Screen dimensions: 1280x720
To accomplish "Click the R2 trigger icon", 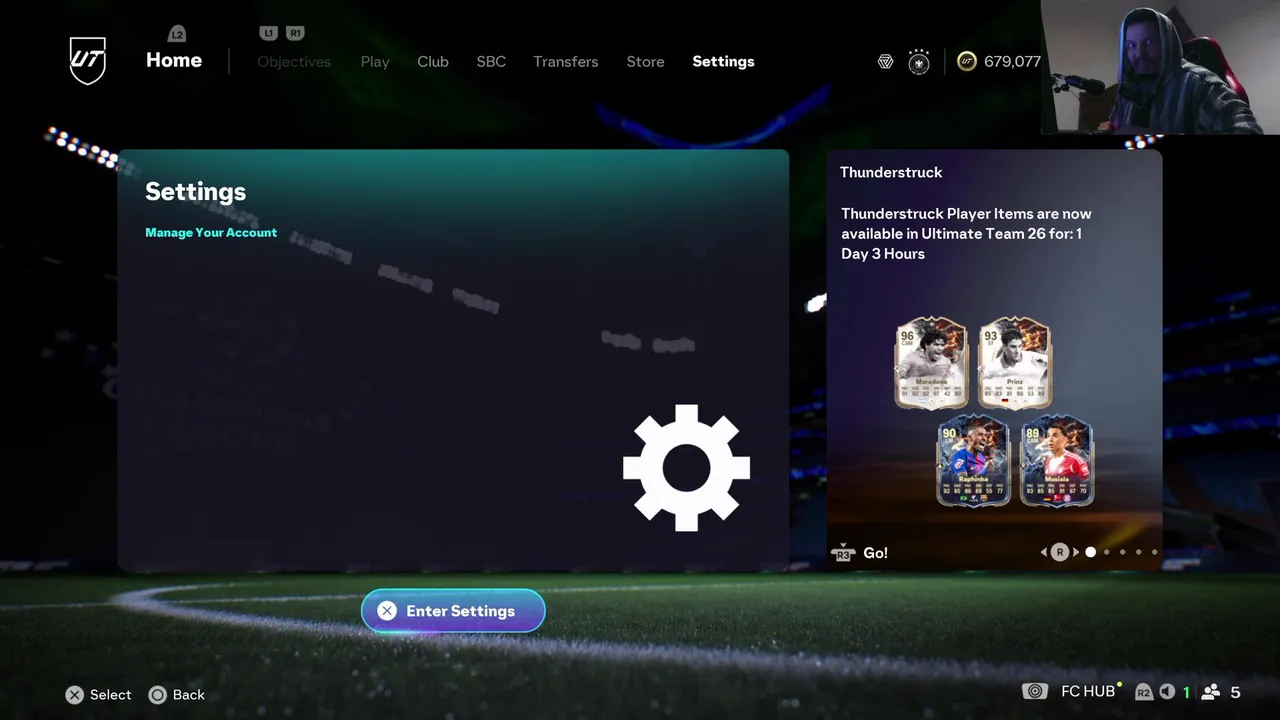I will (x=1143, y=692).
